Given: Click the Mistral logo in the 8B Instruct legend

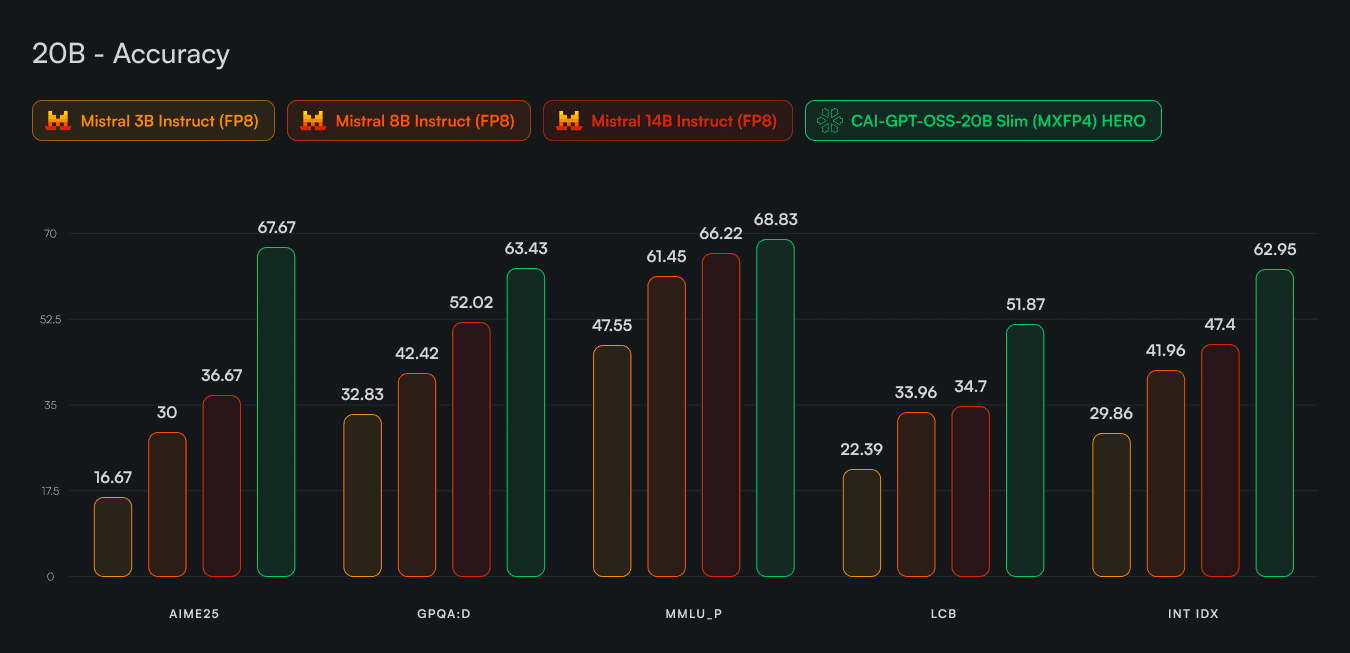Looking at the screenshot, I should click(x=313, y=121).
